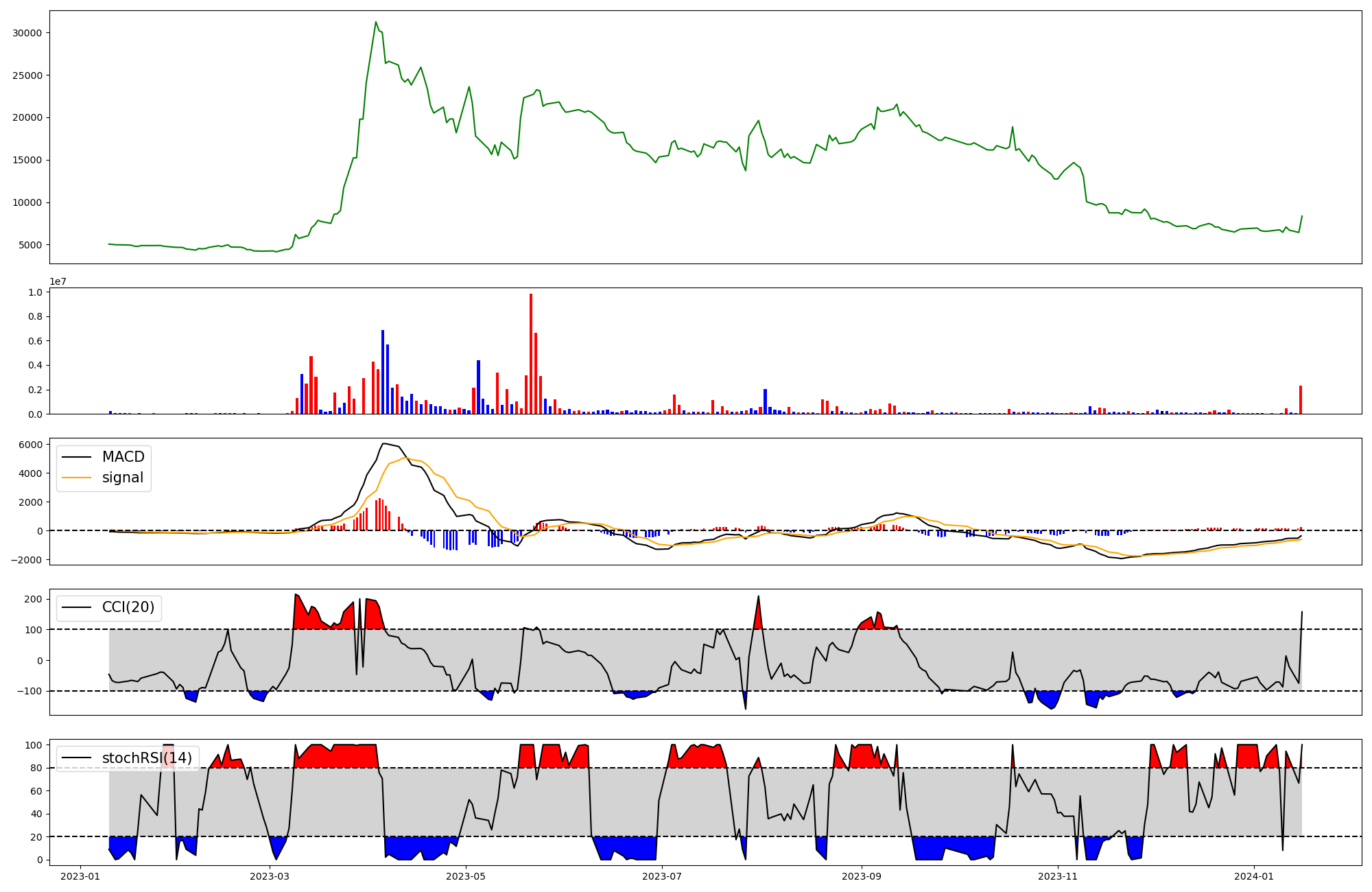Viewport: 1372px width, 892px height.
Task: Click the 2023-07 date axis label
Action: (x=662, y=876)
